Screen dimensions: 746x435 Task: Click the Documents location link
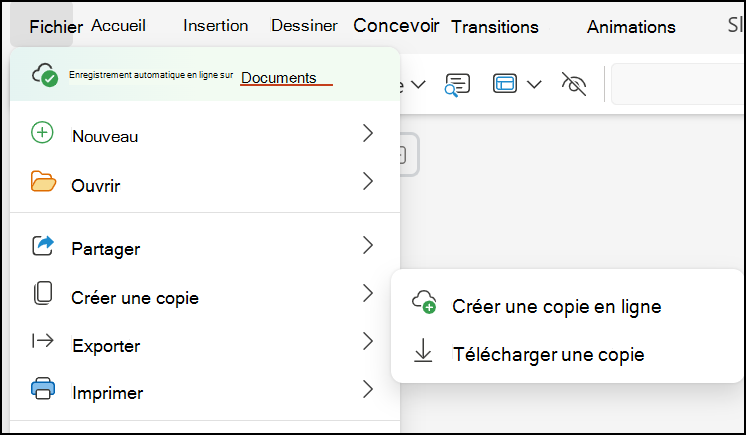pyautogui.click(x=279, y=78)
